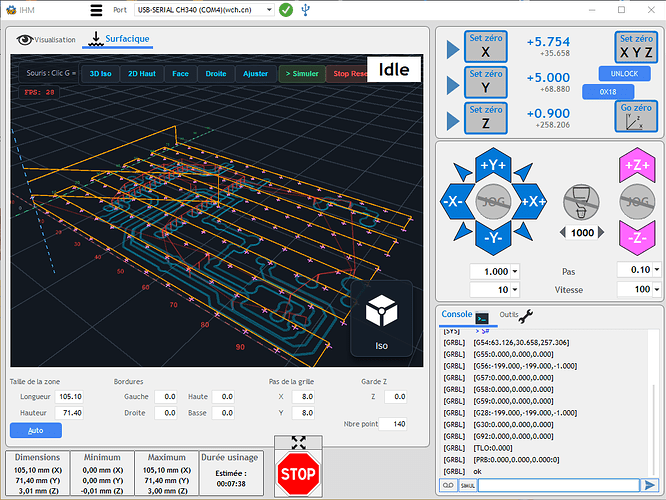Expand the XY speed 10 dropdown
Image resolution: width=666 pixels, height=500 pixels.
(x=514, y=290)
